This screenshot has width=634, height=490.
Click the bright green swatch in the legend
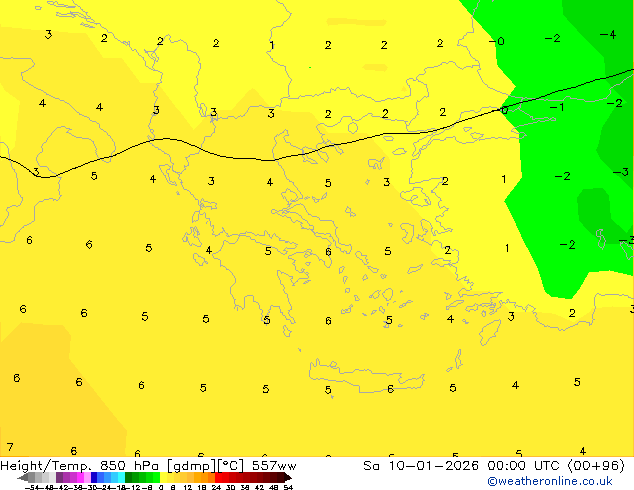click(156, 477)
